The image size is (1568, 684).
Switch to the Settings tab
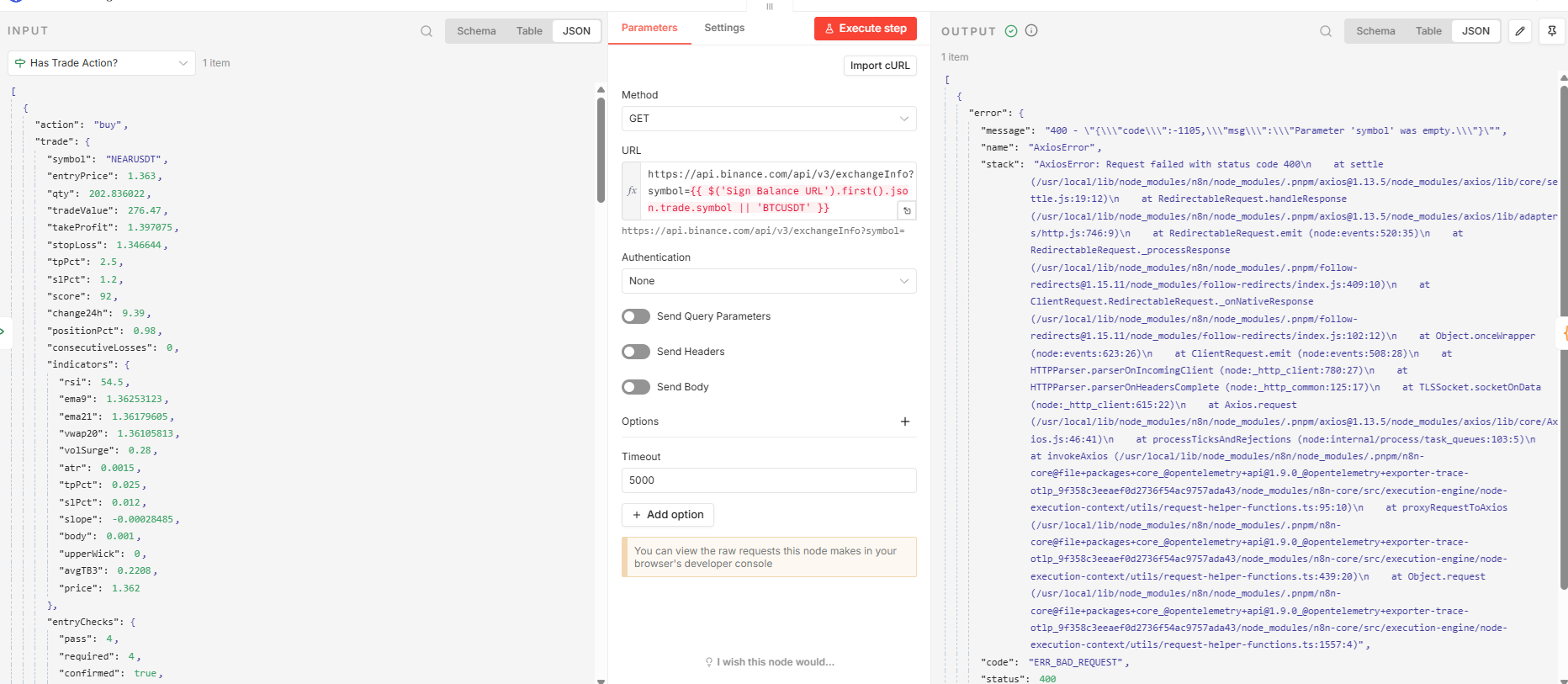point(724,28)
